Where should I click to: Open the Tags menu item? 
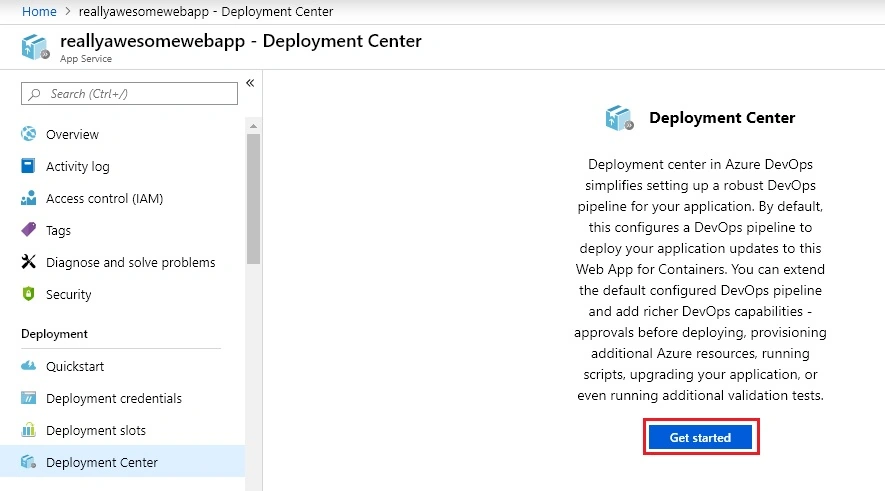pos(122,230)
